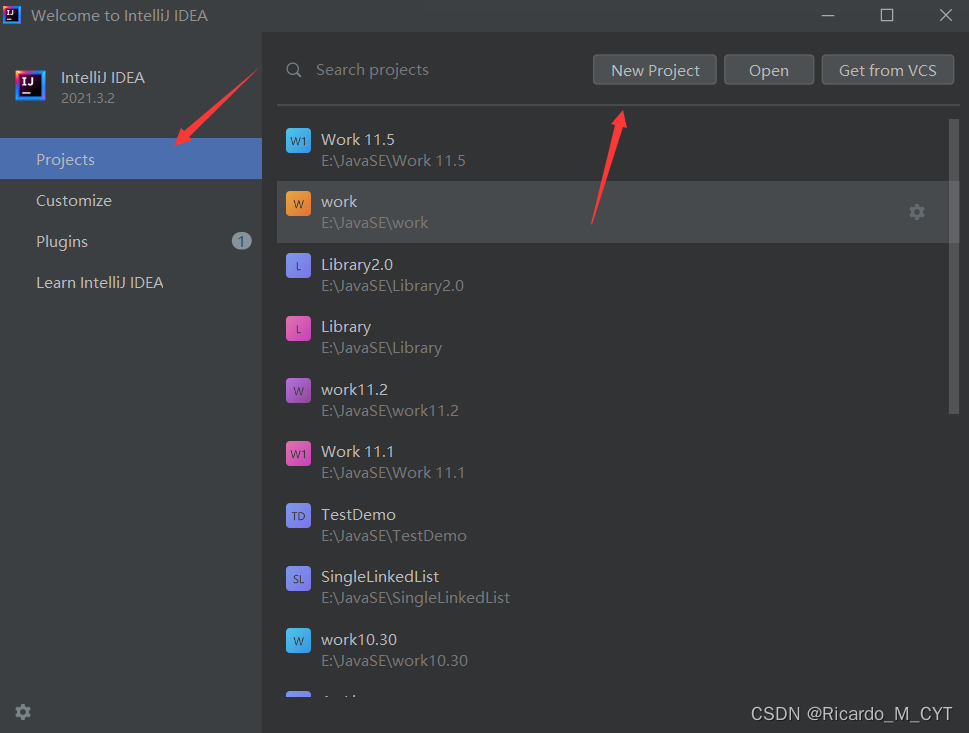Click the pink Library project icon
The width and height of the screenshot is (969, 733).
click(298, 328)
